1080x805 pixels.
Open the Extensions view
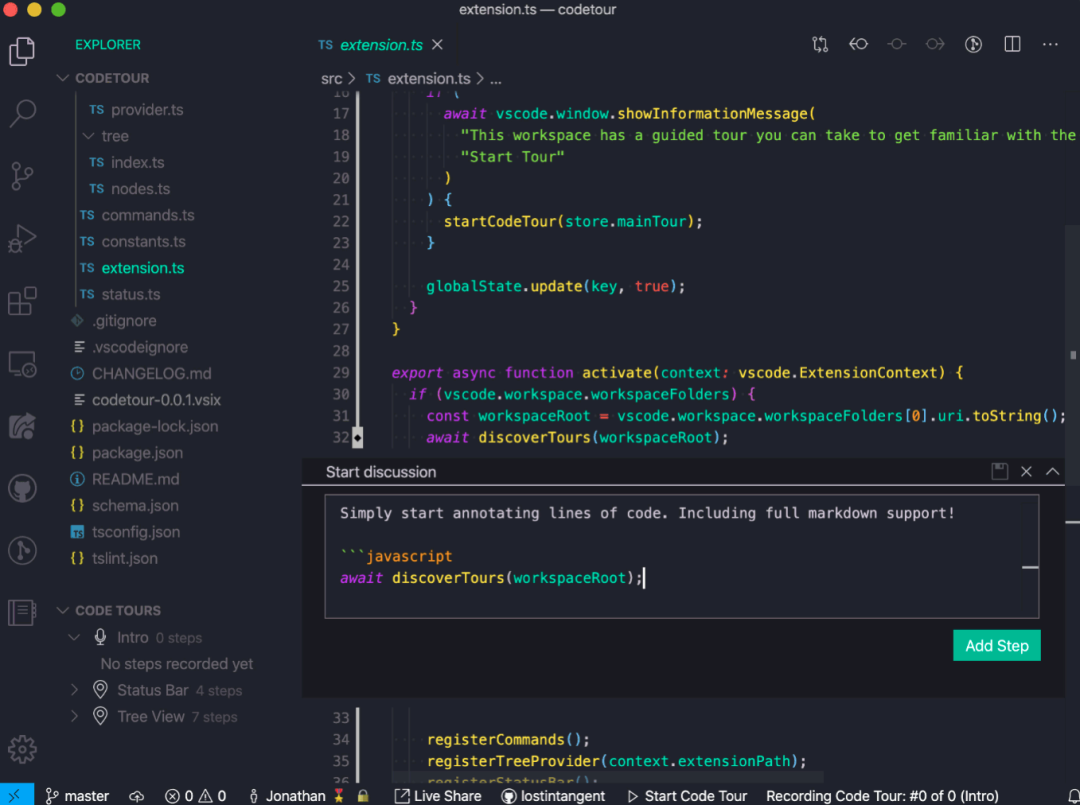pyautogui.click(x=22, y=302)
